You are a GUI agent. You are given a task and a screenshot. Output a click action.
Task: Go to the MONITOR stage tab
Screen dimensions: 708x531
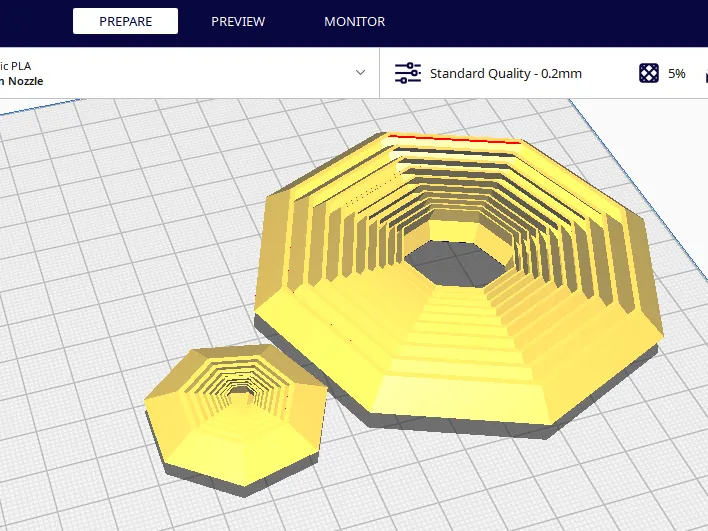pyautogui.click(x=354, y=21)
